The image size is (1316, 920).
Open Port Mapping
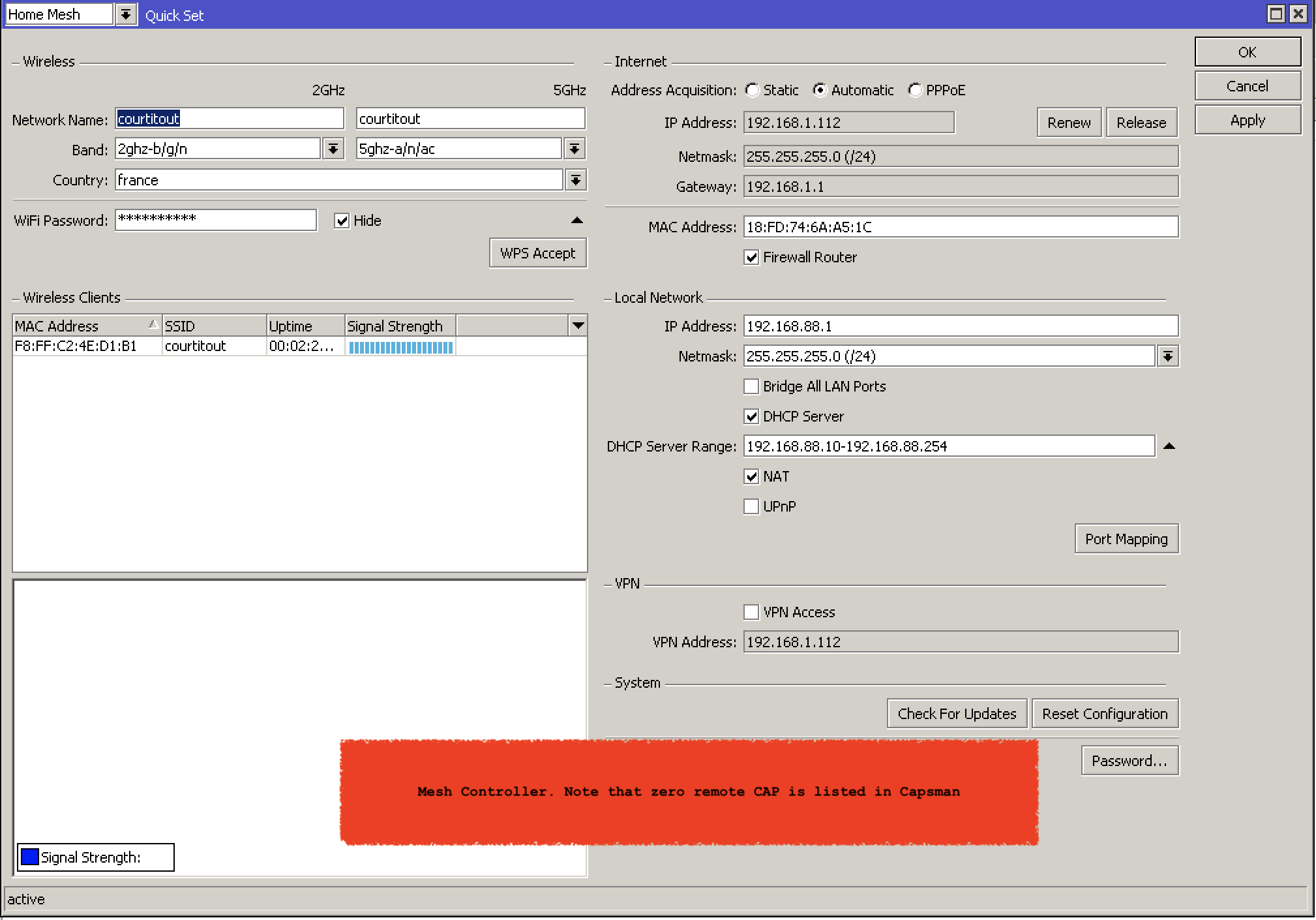(1126, 539)
